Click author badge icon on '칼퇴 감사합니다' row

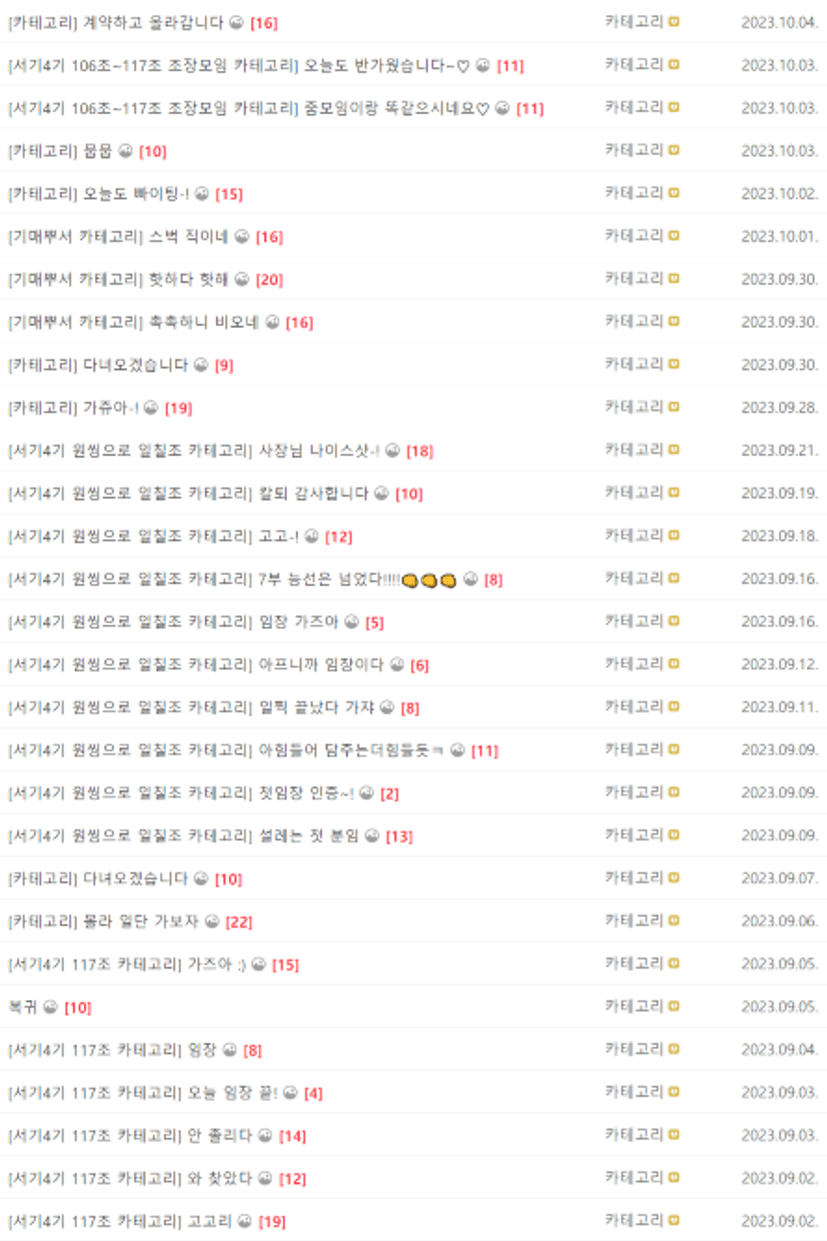click(x=674, y=493)
